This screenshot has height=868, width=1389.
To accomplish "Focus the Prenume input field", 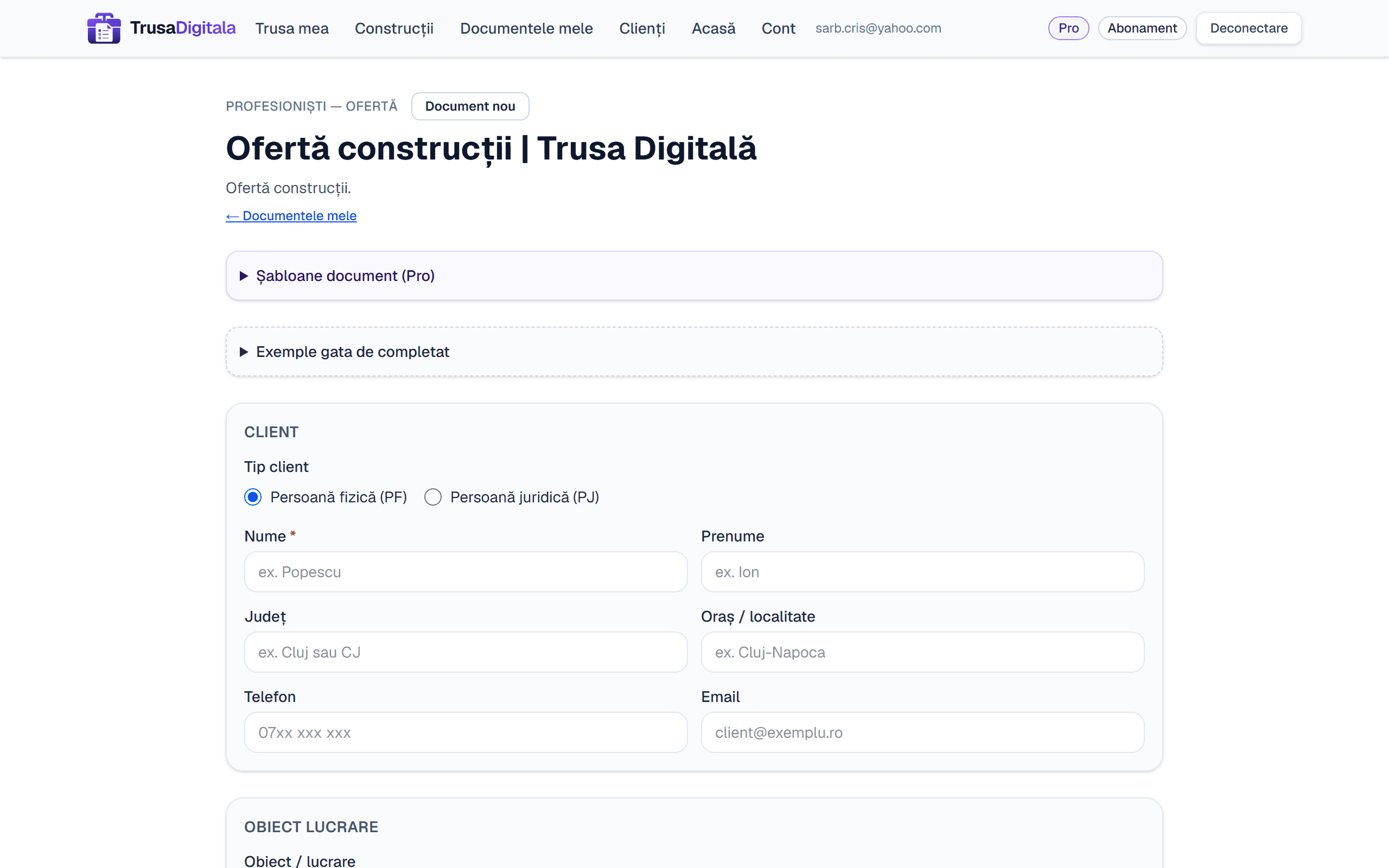I will [922, 572].
